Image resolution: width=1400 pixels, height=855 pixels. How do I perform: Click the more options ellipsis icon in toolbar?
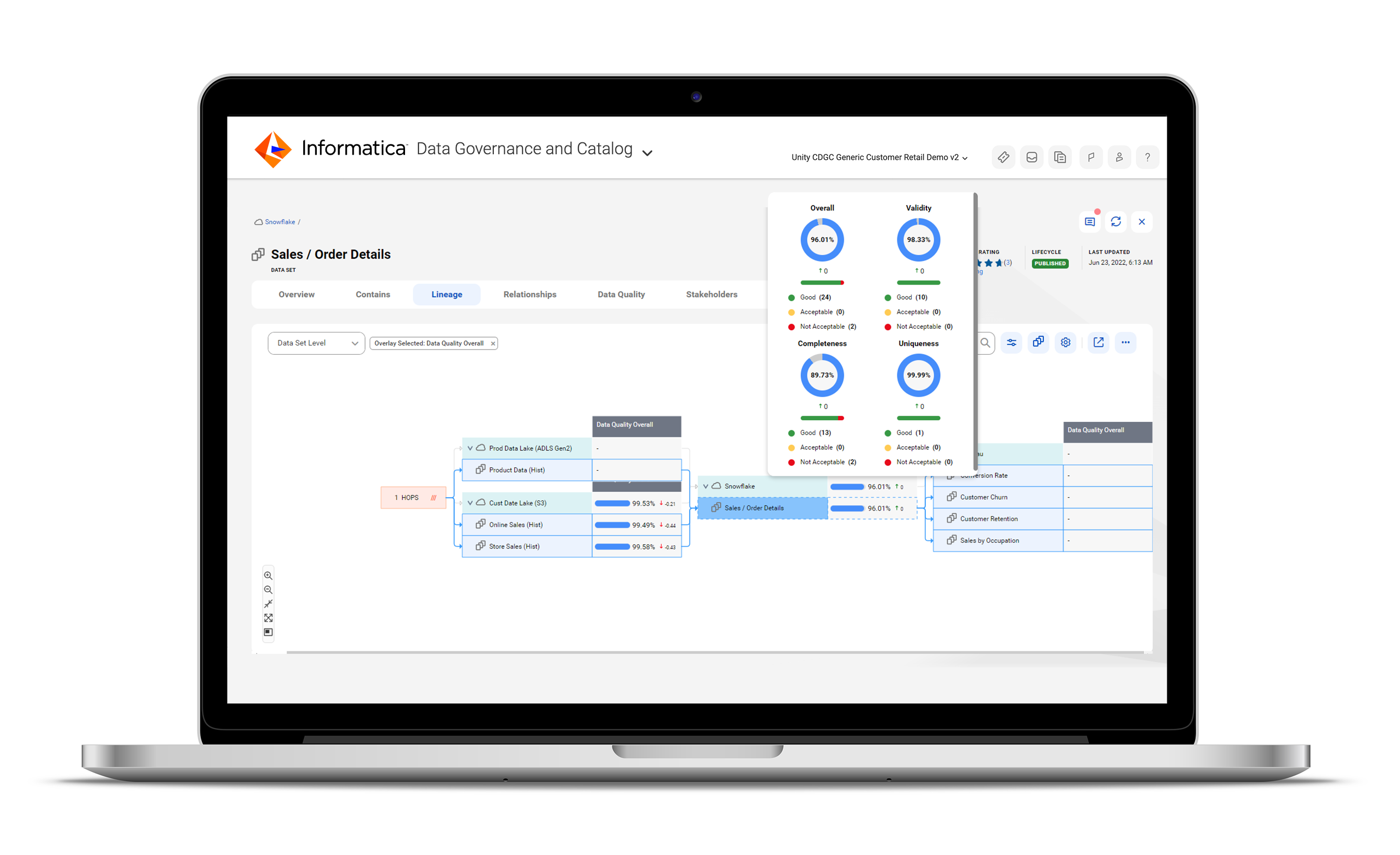click(x=1128, y=343)
